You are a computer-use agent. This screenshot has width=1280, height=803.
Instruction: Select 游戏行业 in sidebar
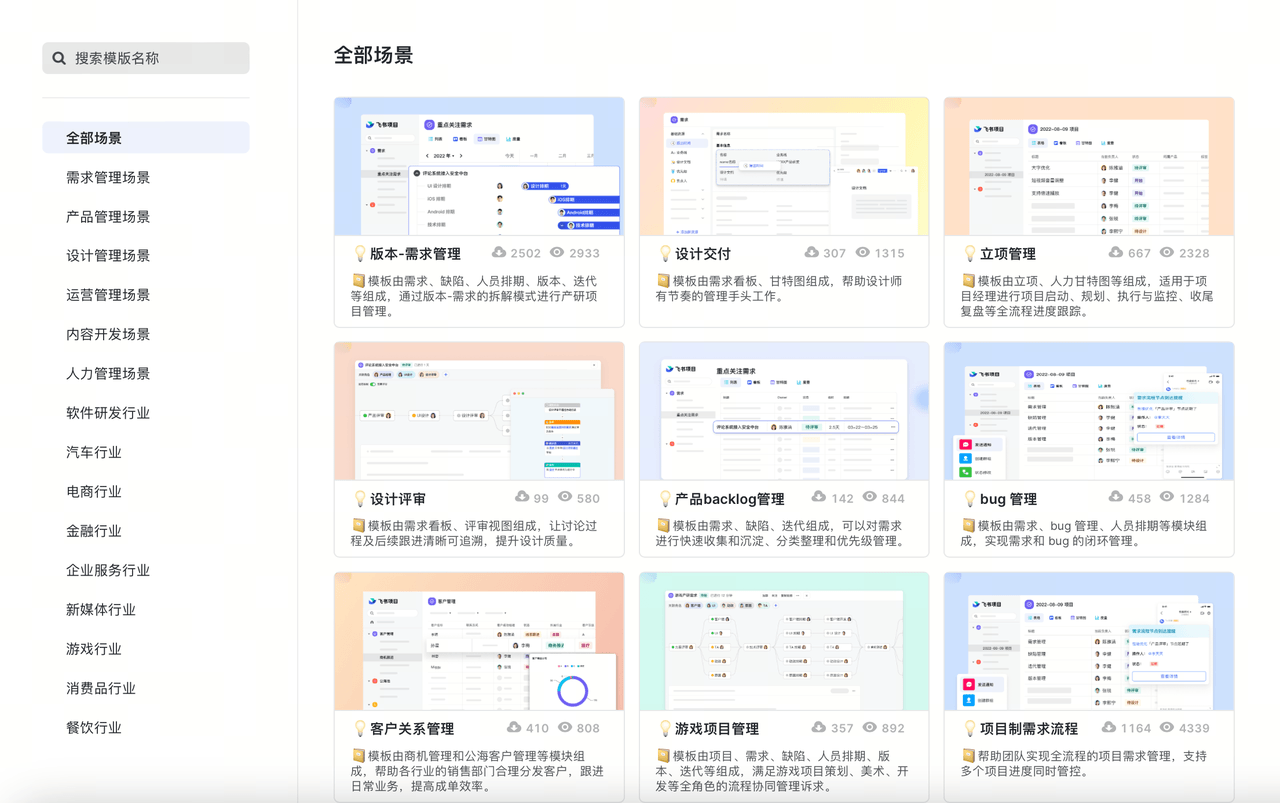point(94,649)
